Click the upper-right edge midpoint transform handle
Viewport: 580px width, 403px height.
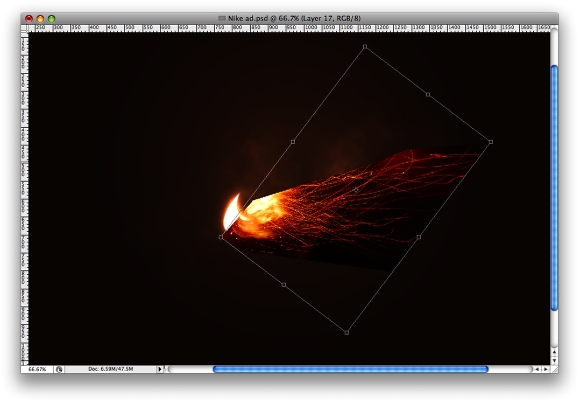(x=428, y=94)
